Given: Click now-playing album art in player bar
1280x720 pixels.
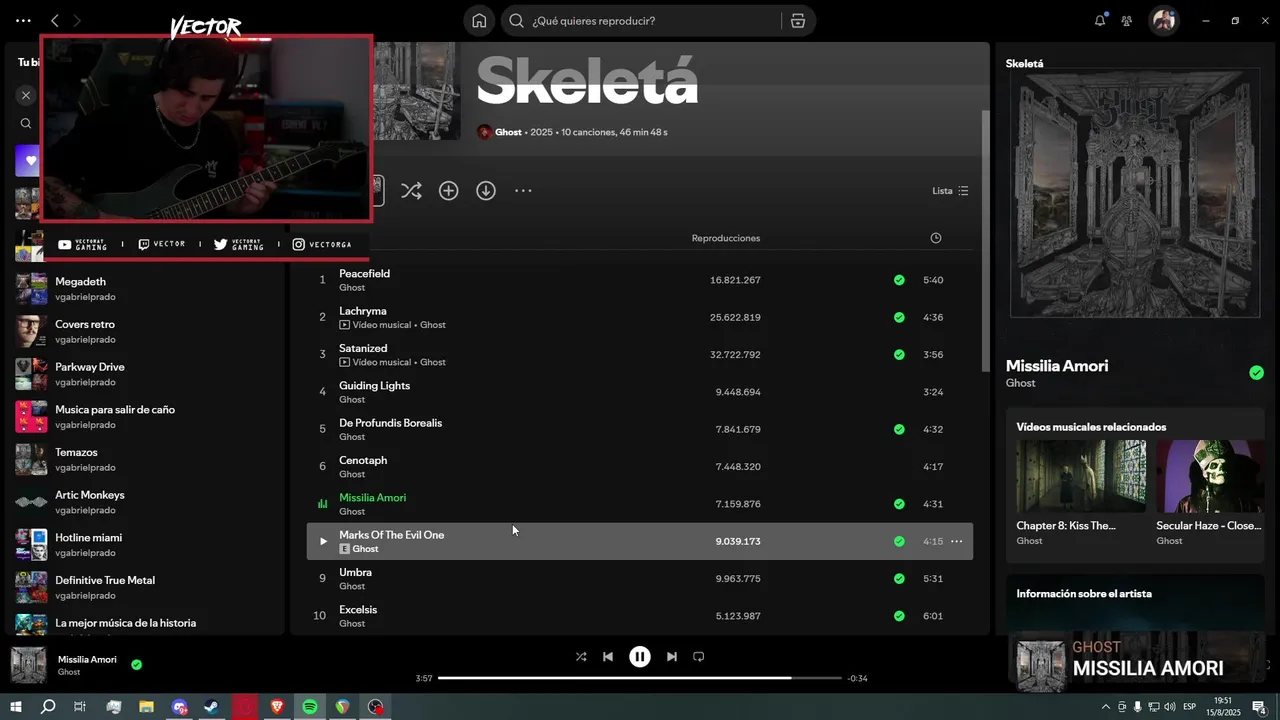Looking at the screenshot, I should [28, 665].
